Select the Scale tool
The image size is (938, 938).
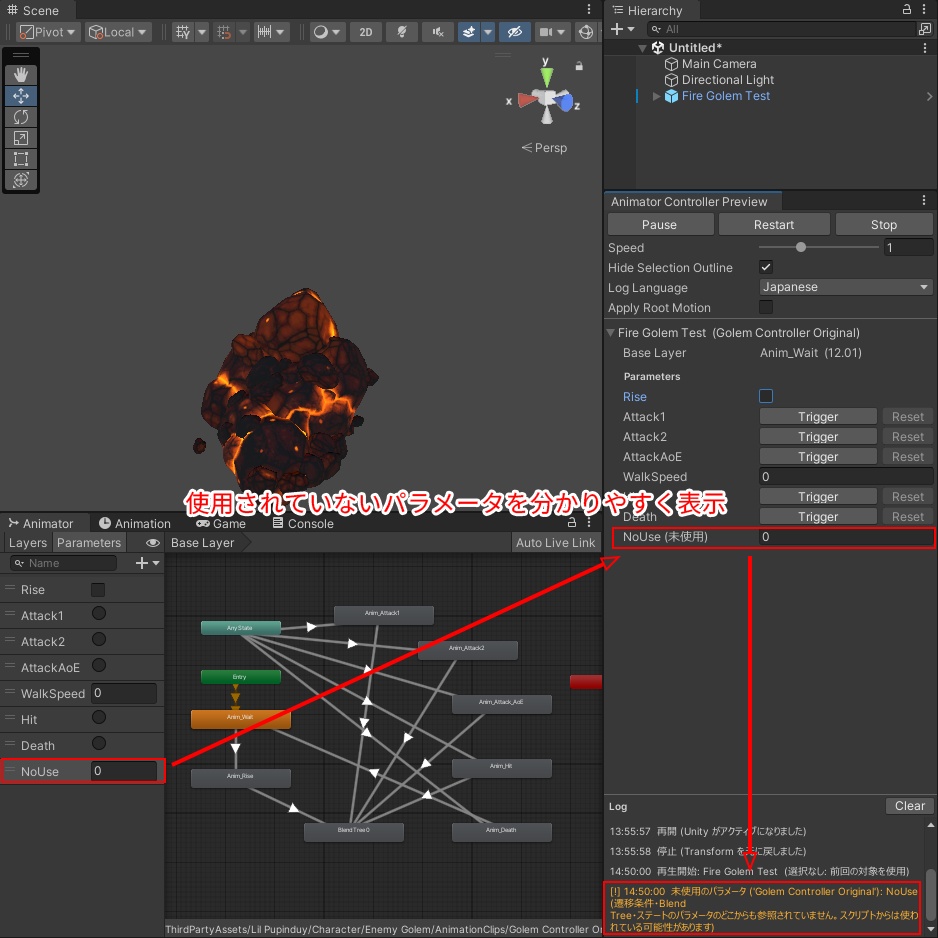[x=21, y=138]
